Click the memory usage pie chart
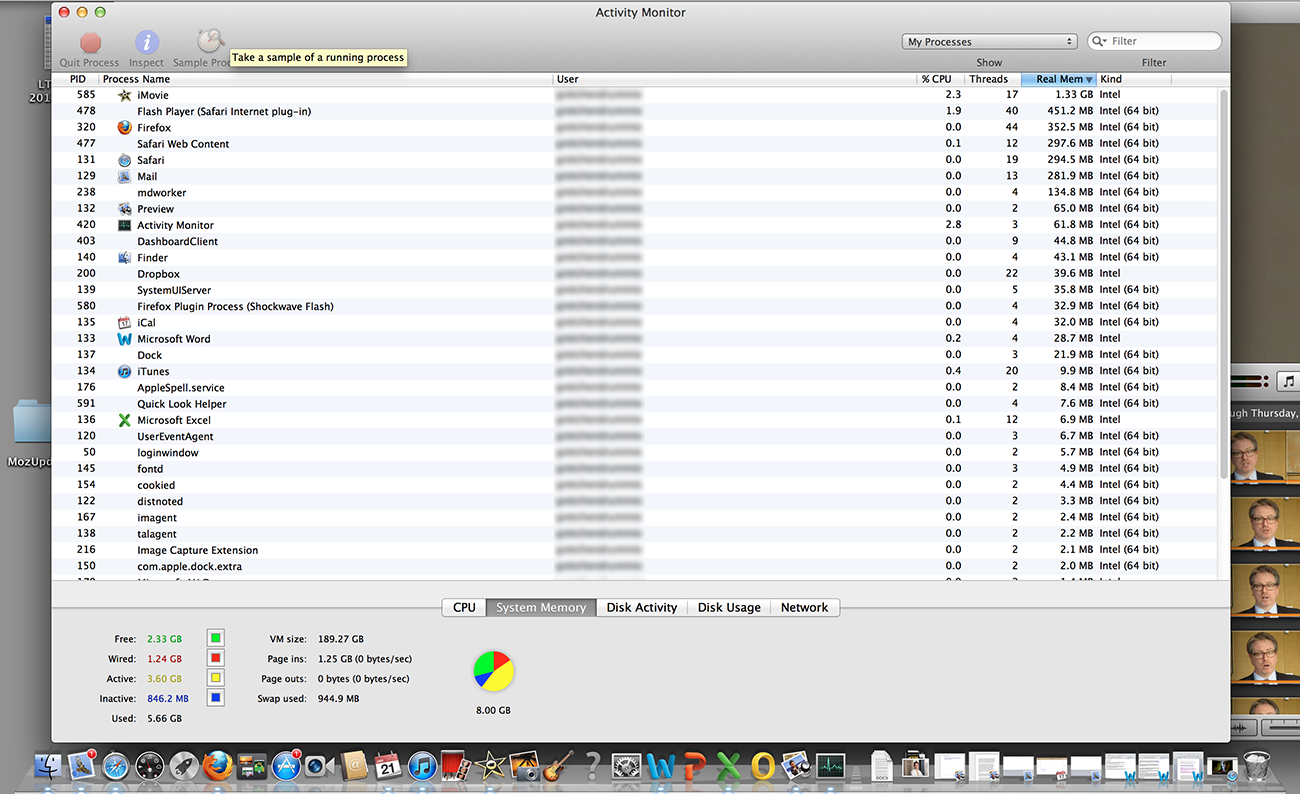The image size is (1300, 794). click(x=493, y=671)
